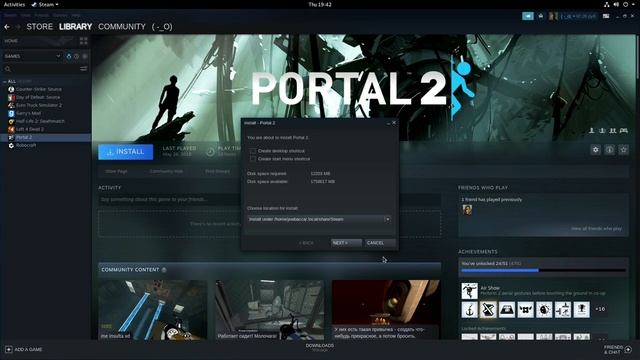Open the Friends & Chat icon
The height and width of the screenshot is (360, 640).
point(628,349)
